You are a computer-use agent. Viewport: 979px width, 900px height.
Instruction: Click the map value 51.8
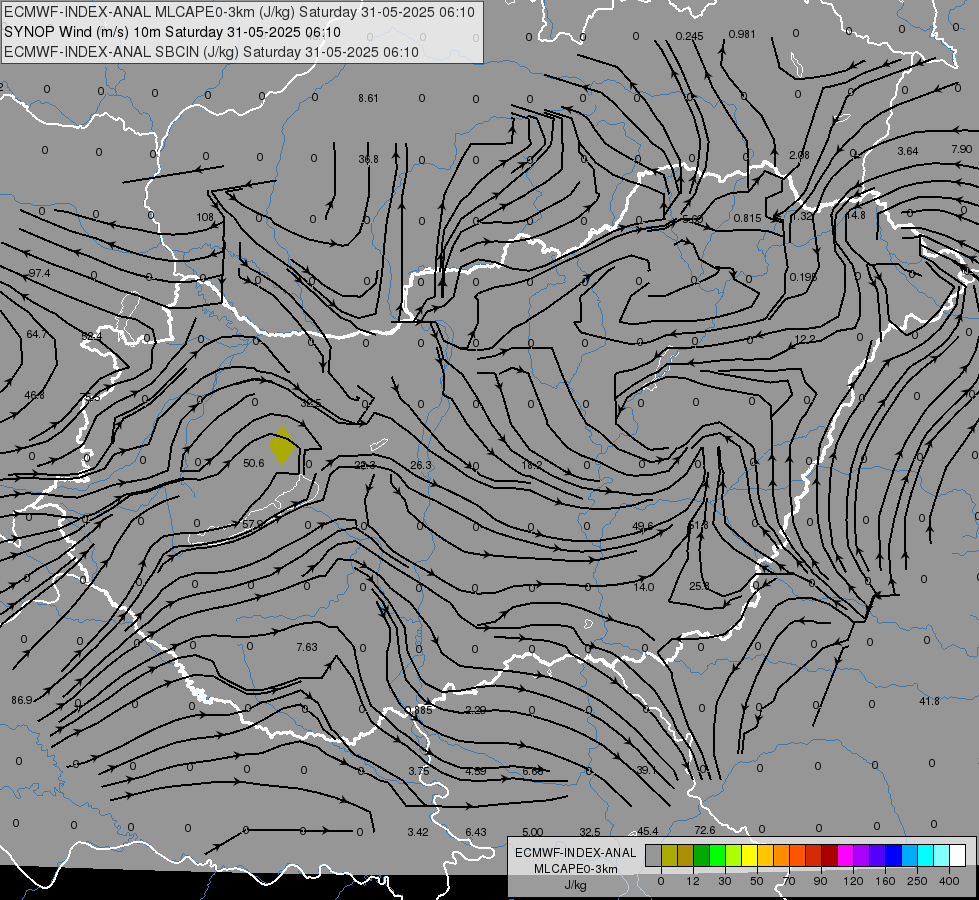click(698, 525)
